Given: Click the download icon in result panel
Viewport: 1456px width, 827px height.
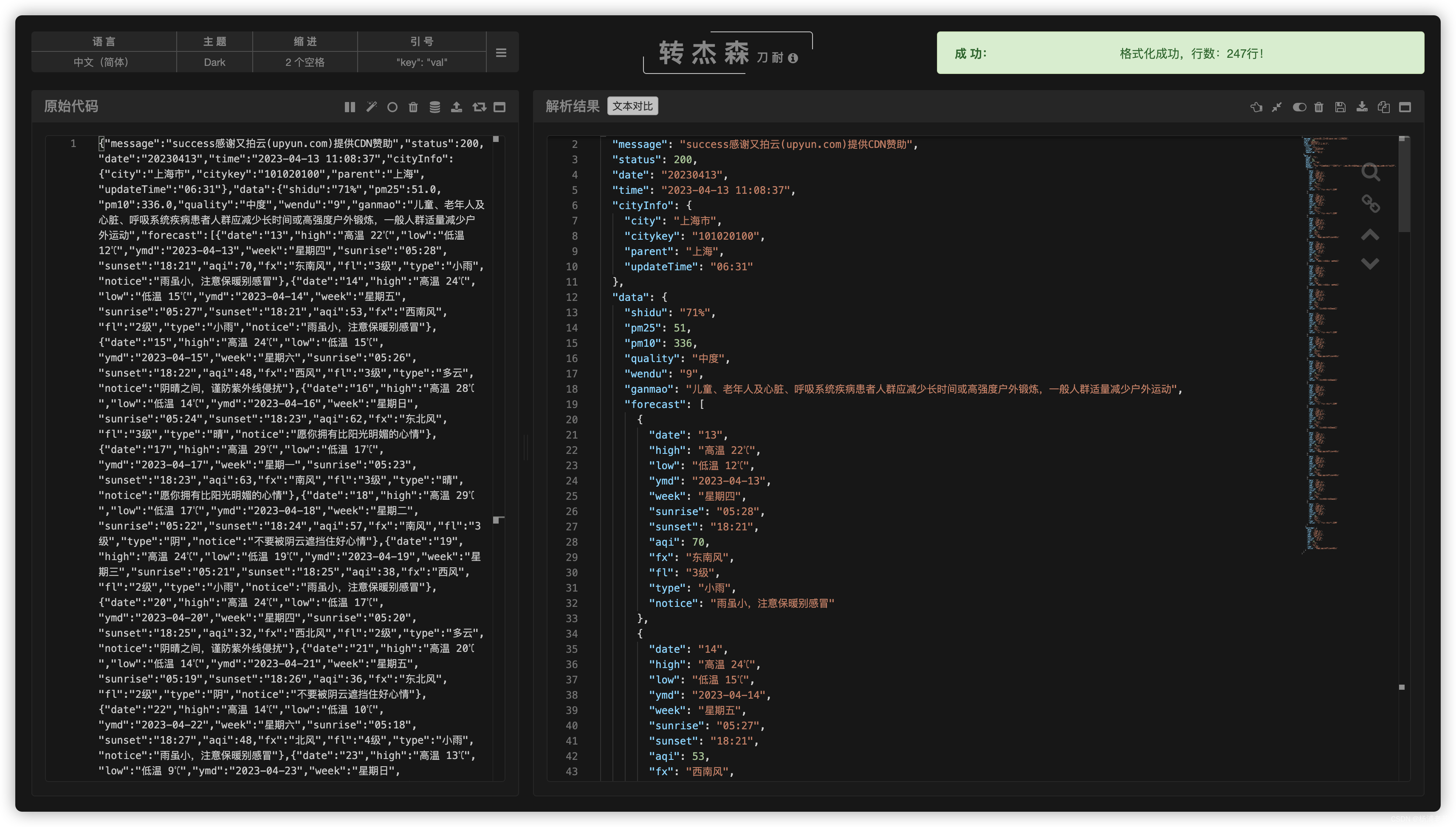Looking at the screenshot, I should click(1362, 107).
